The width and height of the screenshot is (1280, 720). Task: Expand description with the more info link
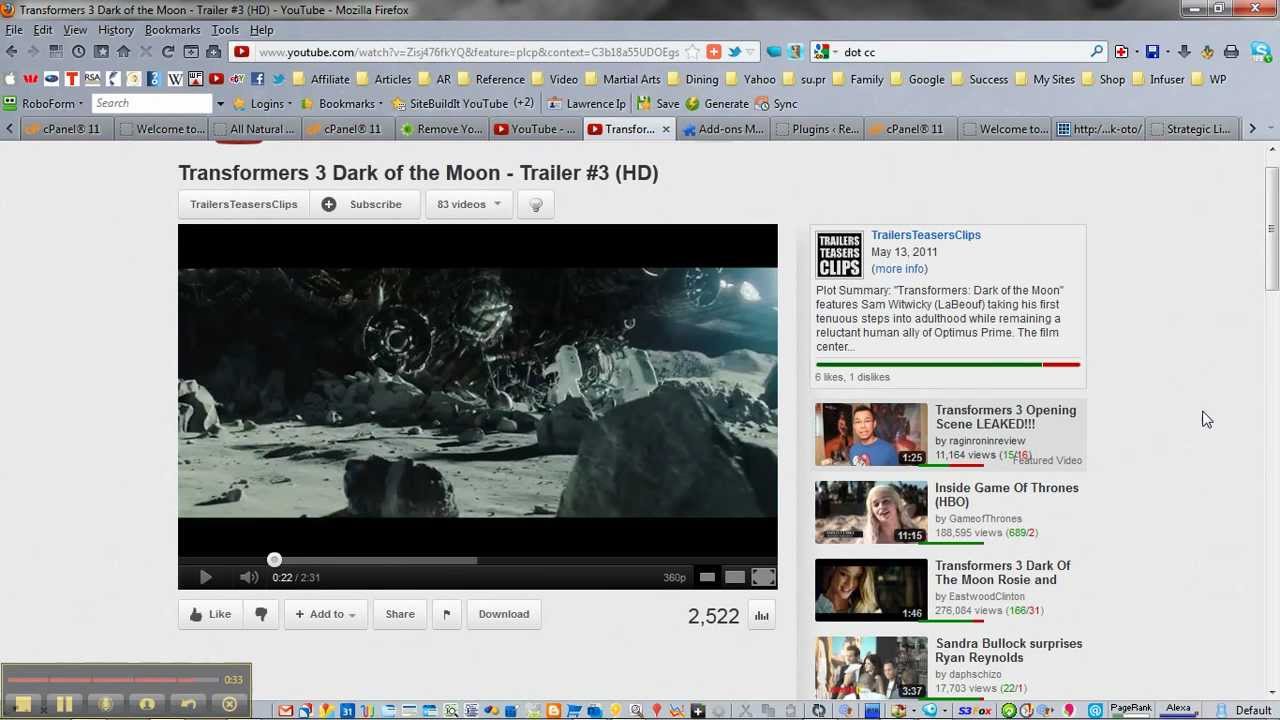tap(899, 269)
